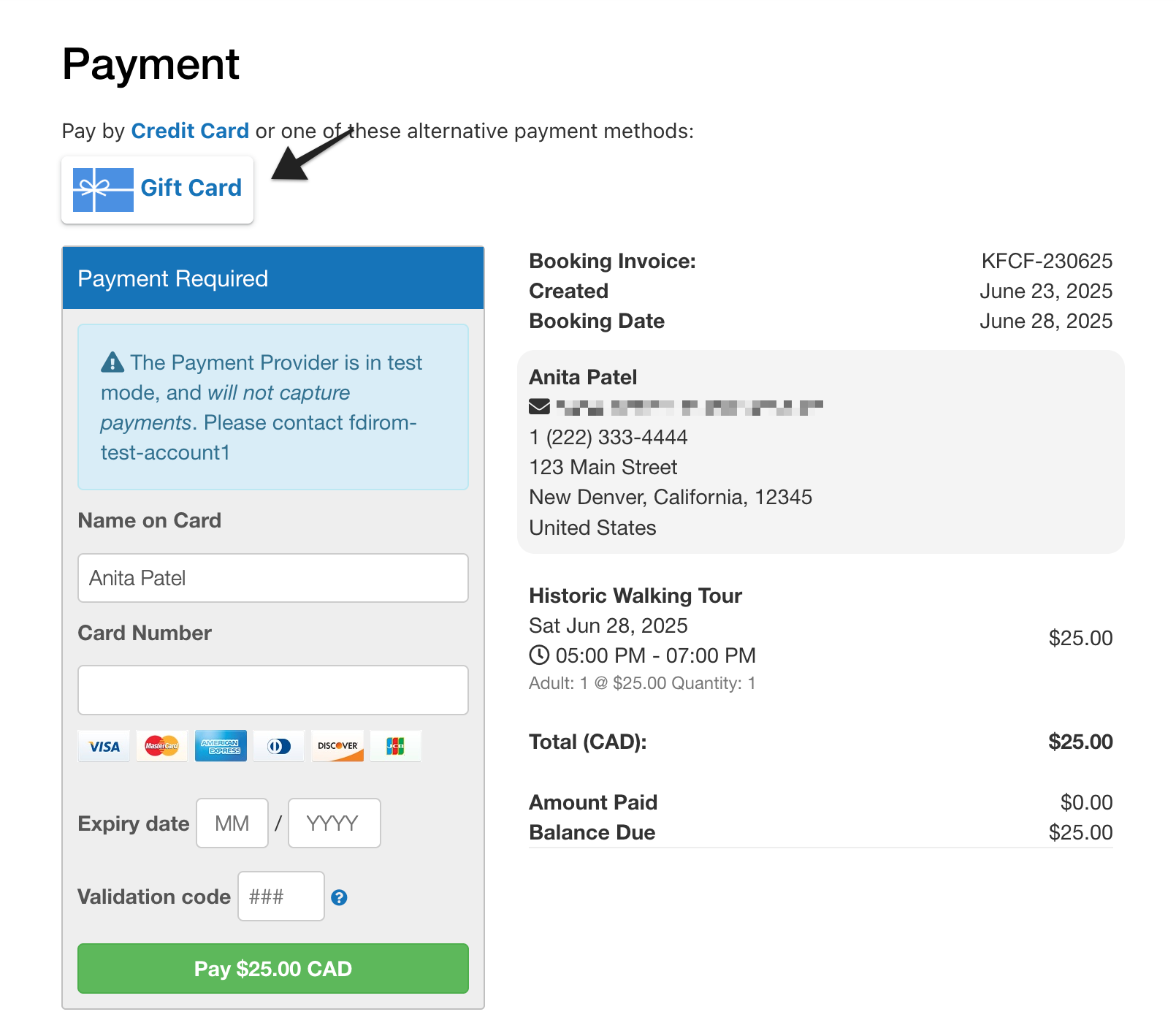Click the Pay $25.00 CAD button
The image size is (1176, 1020).
[273, 969]
